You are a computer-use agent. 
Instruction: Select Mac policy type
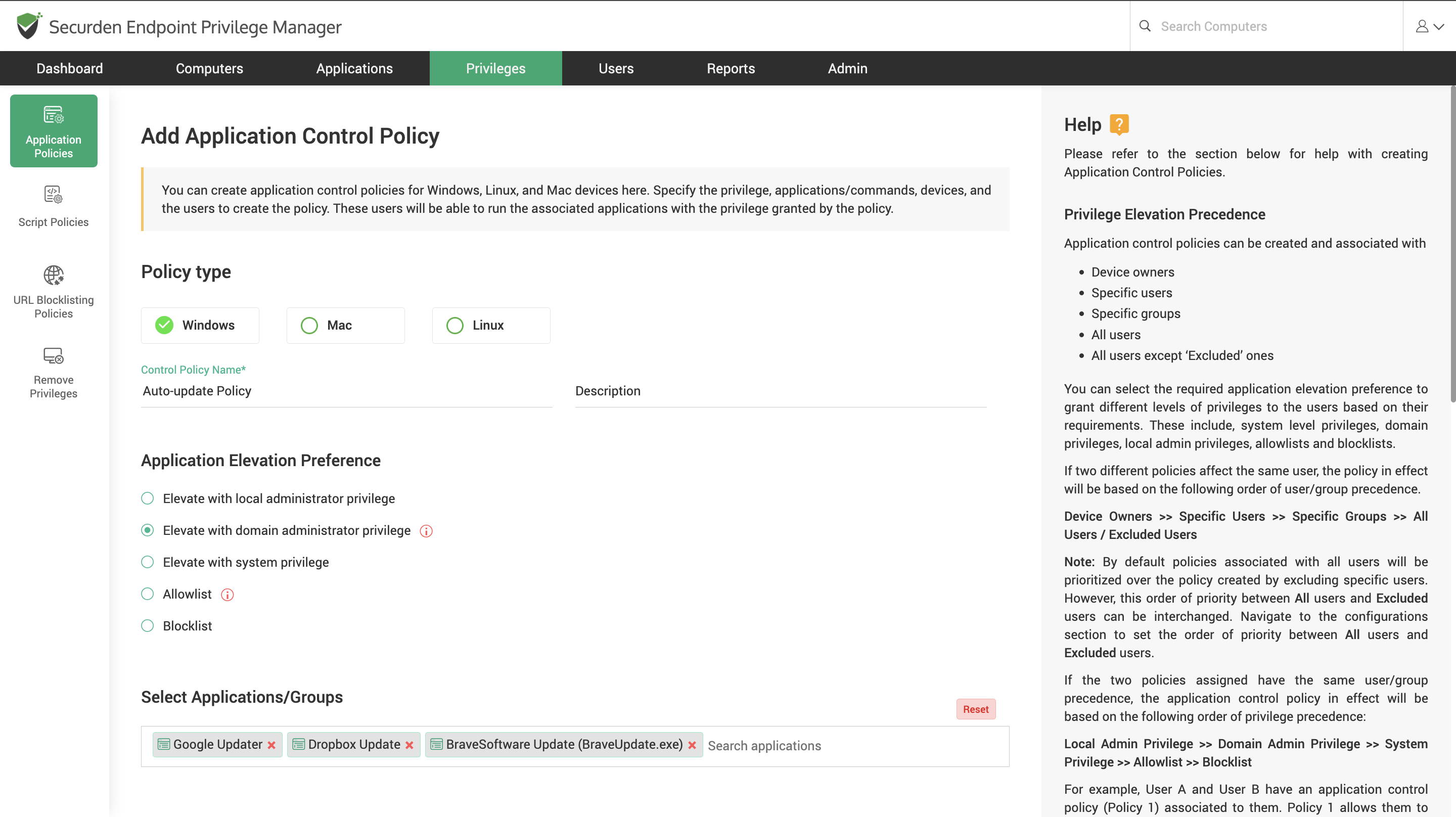(345, 325)
